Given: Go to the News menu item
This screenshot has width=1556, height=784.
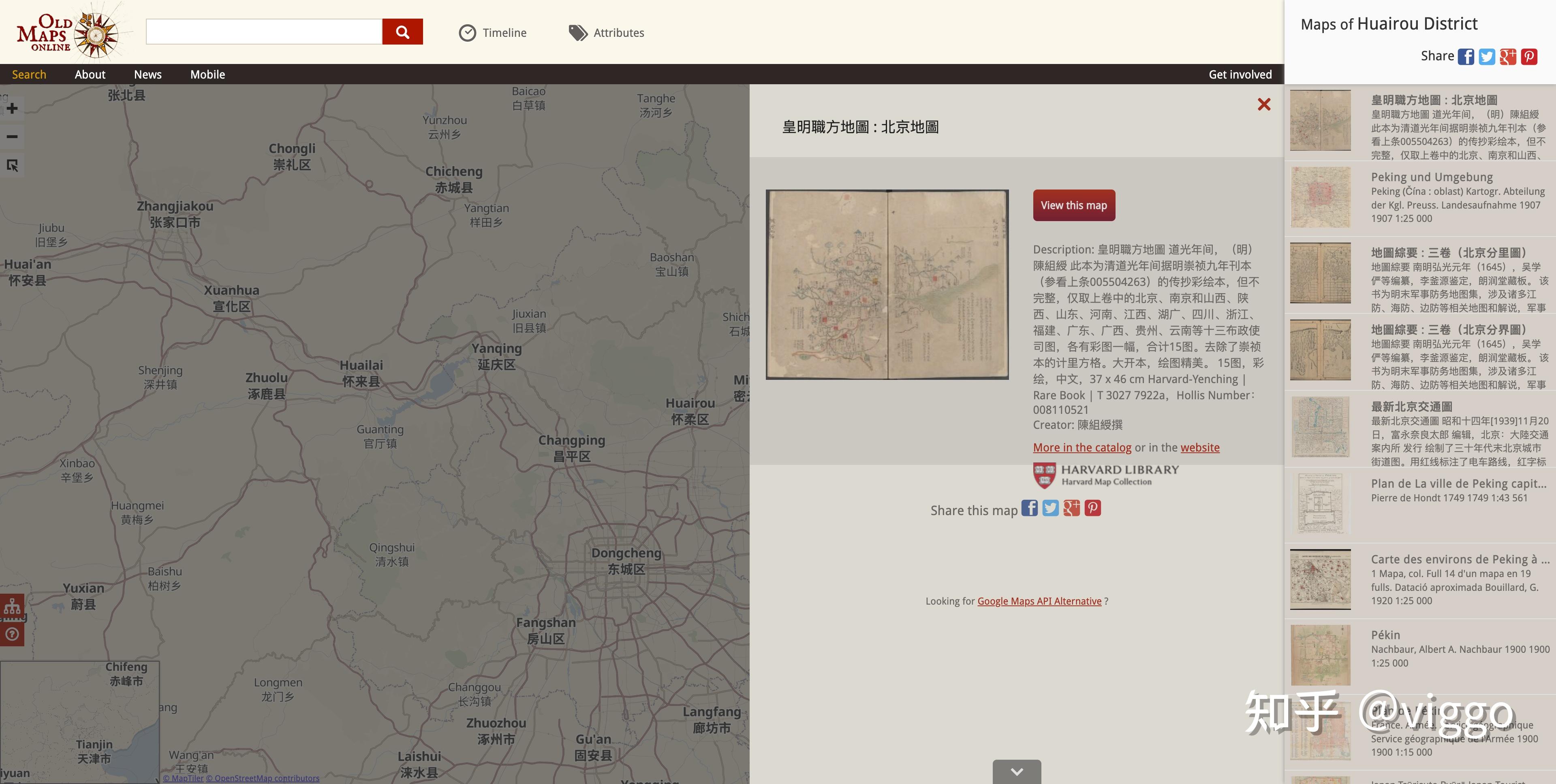Looking at the screenshot, I should coord(147,74).
